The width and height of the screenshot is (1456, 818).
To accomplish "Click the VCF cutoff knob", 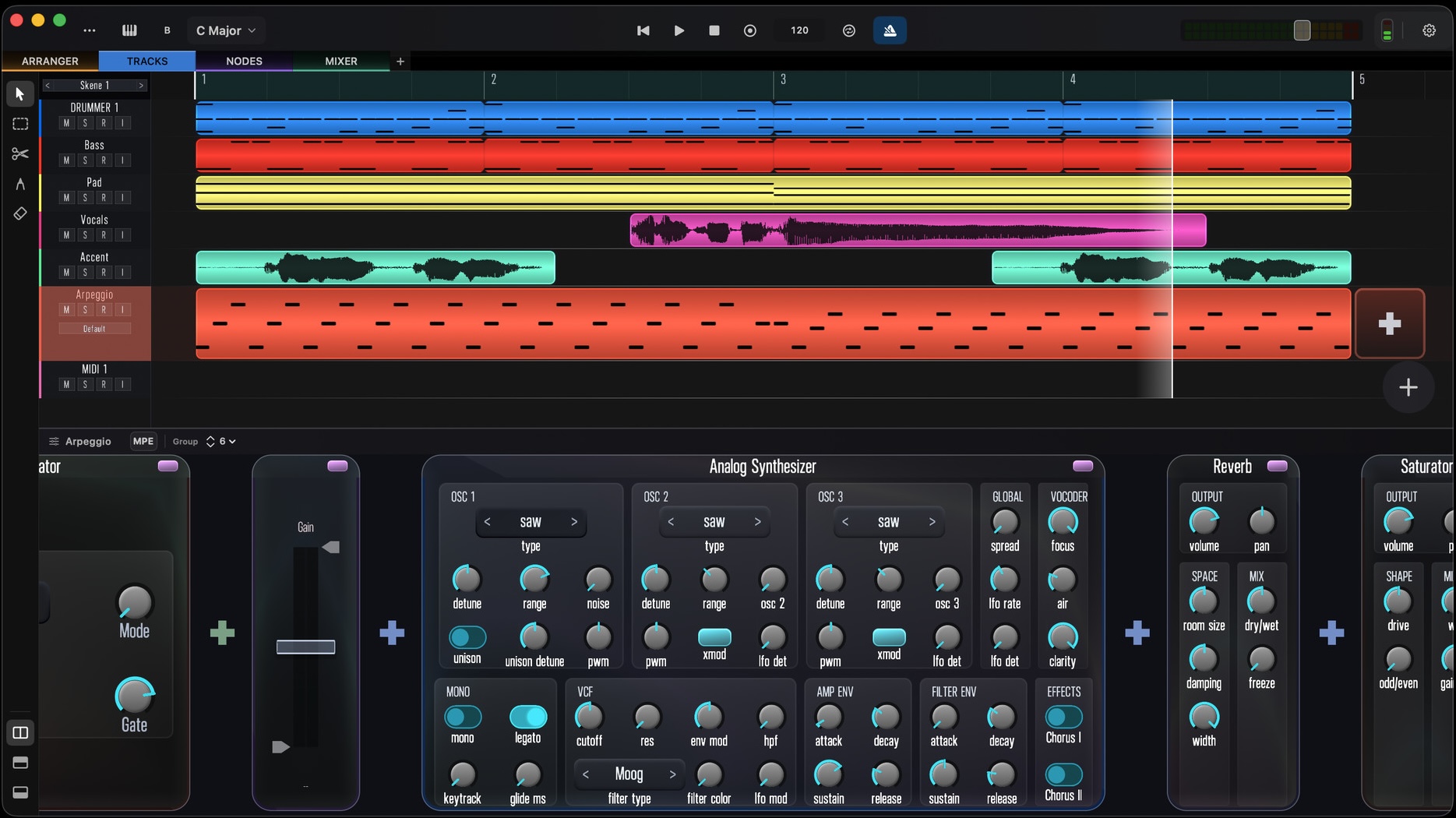I will point(589,717).
